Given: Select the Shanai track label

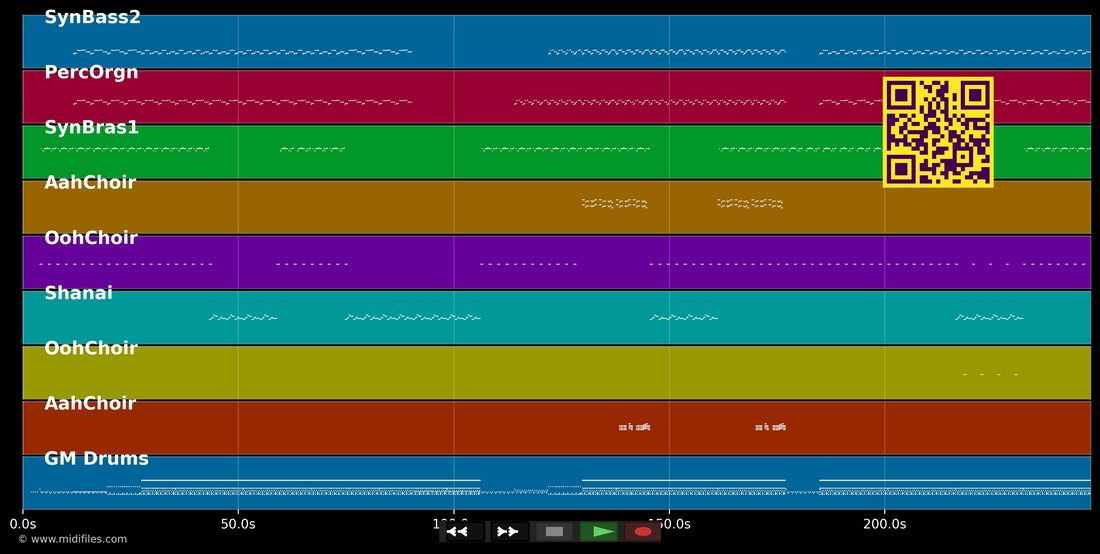Looking at the screenshot, I should coord(78,293).
